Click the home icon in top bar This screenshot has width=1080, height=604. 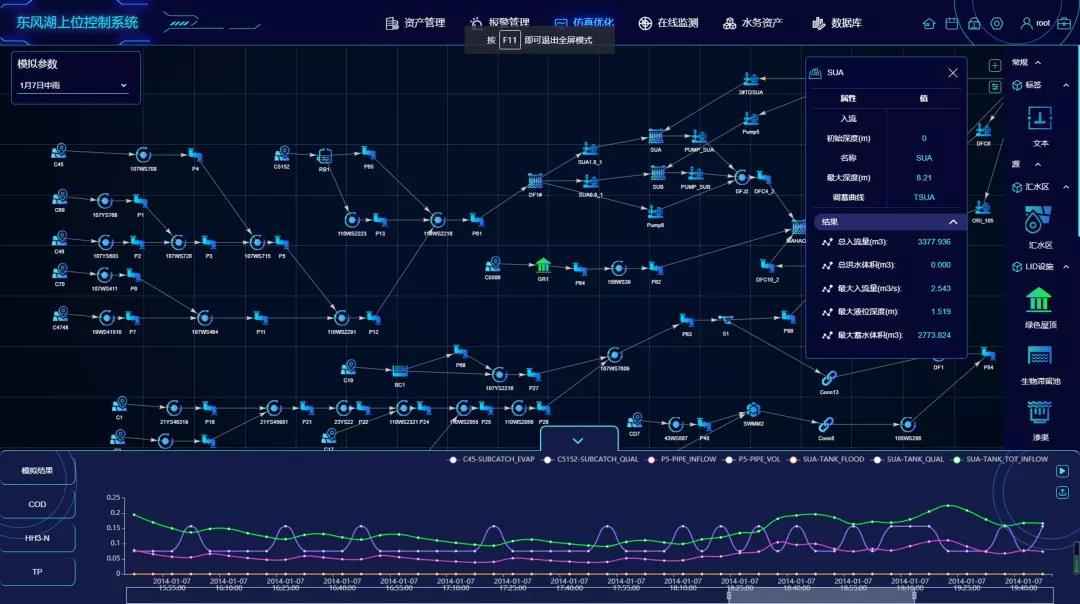point(929,23)
